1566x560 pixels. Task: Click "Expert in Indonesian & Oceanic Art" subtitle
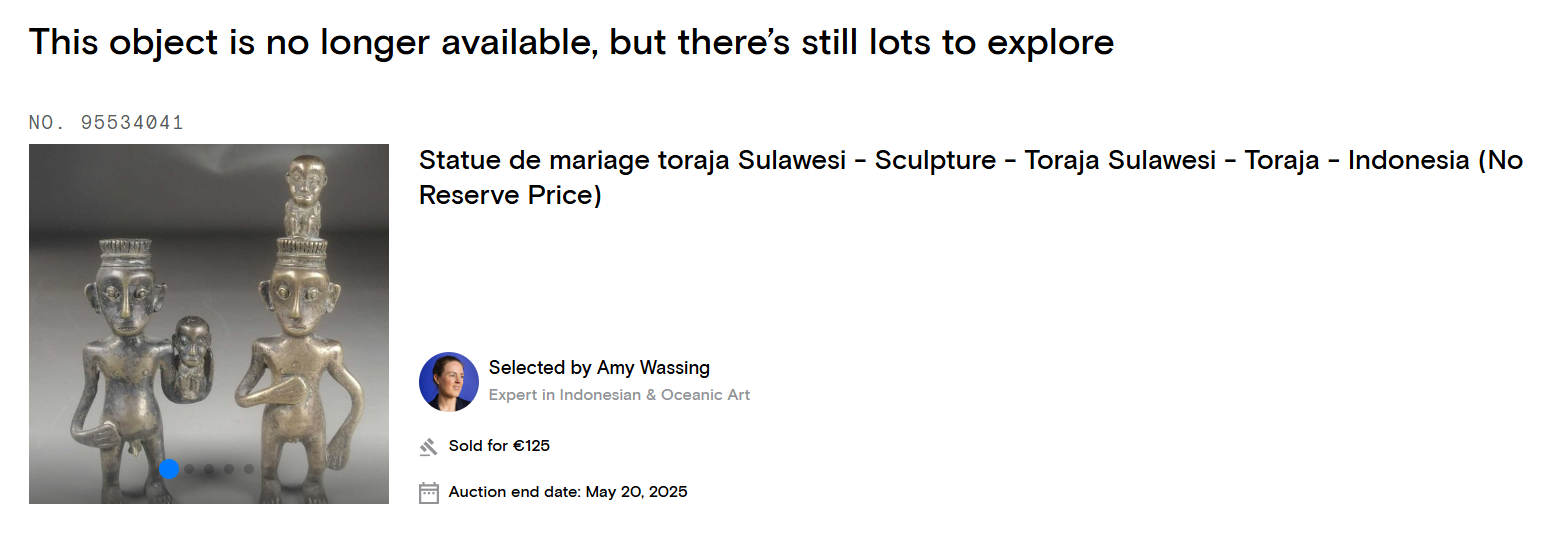[x=619, y=395]
